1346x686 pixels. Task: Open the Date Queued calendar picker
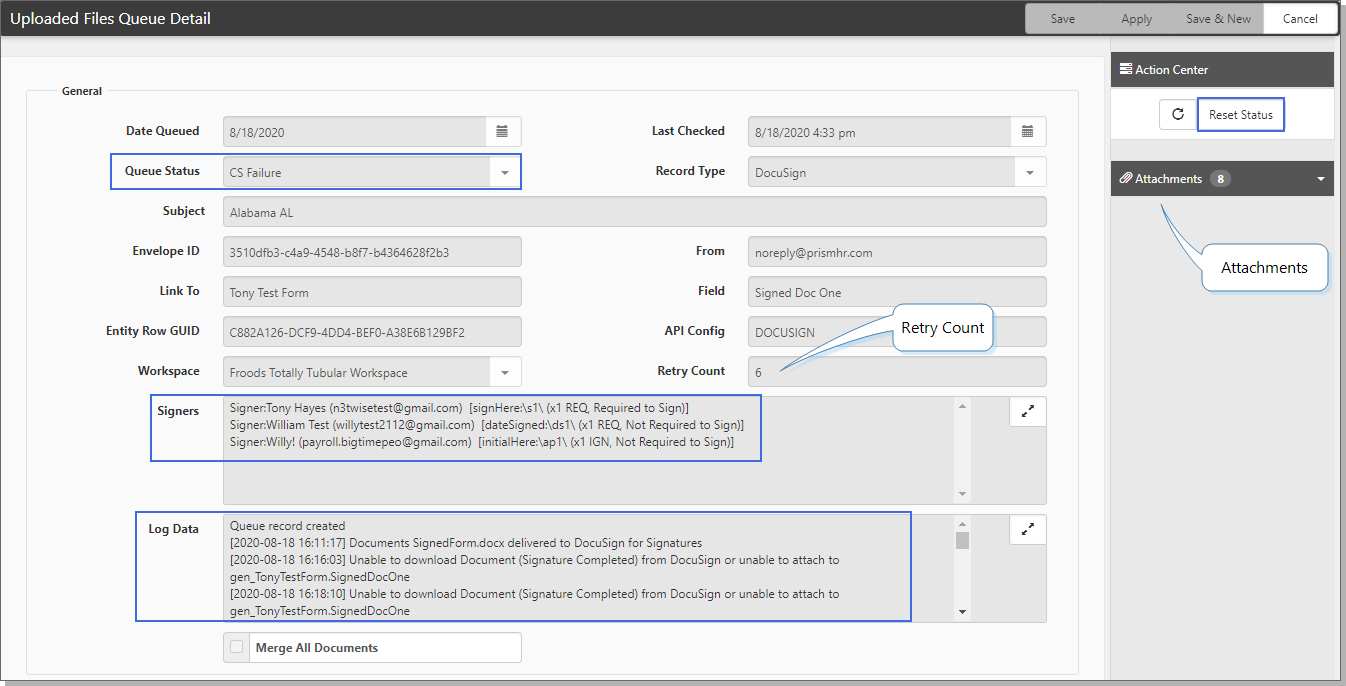coord(503,132)
